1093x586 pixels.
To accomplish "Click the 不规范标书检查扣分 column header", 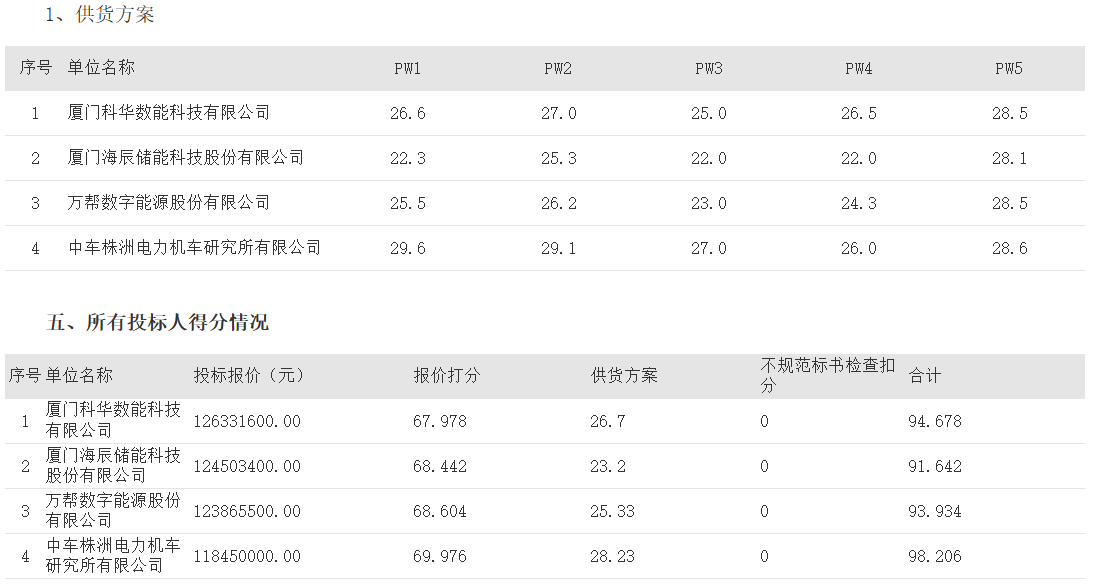I will pyautogui.click(x=827, y=376).
